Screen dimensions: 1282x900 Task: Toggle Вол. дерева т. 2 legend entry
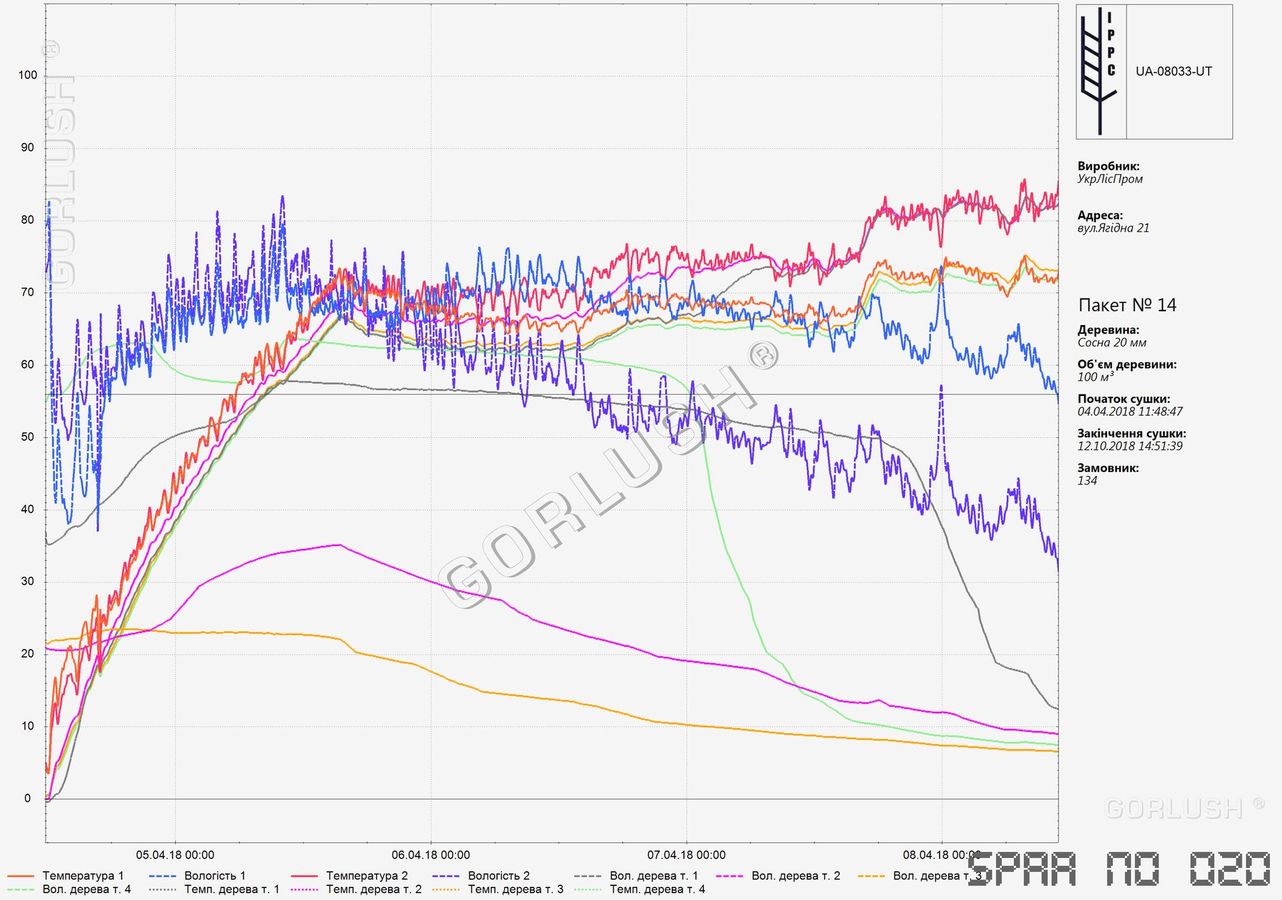[795, 876]
